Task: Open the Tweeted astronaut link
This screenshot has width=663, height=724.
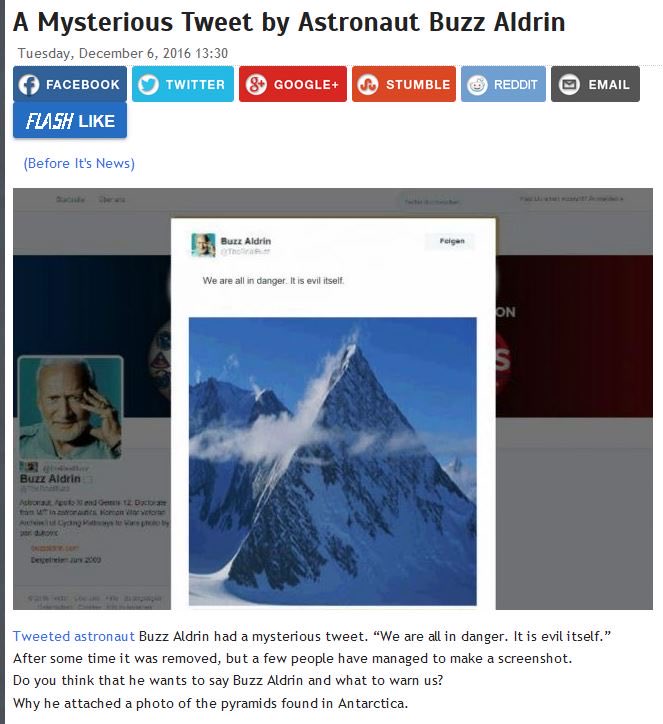Action: click(x=74, y=636)
